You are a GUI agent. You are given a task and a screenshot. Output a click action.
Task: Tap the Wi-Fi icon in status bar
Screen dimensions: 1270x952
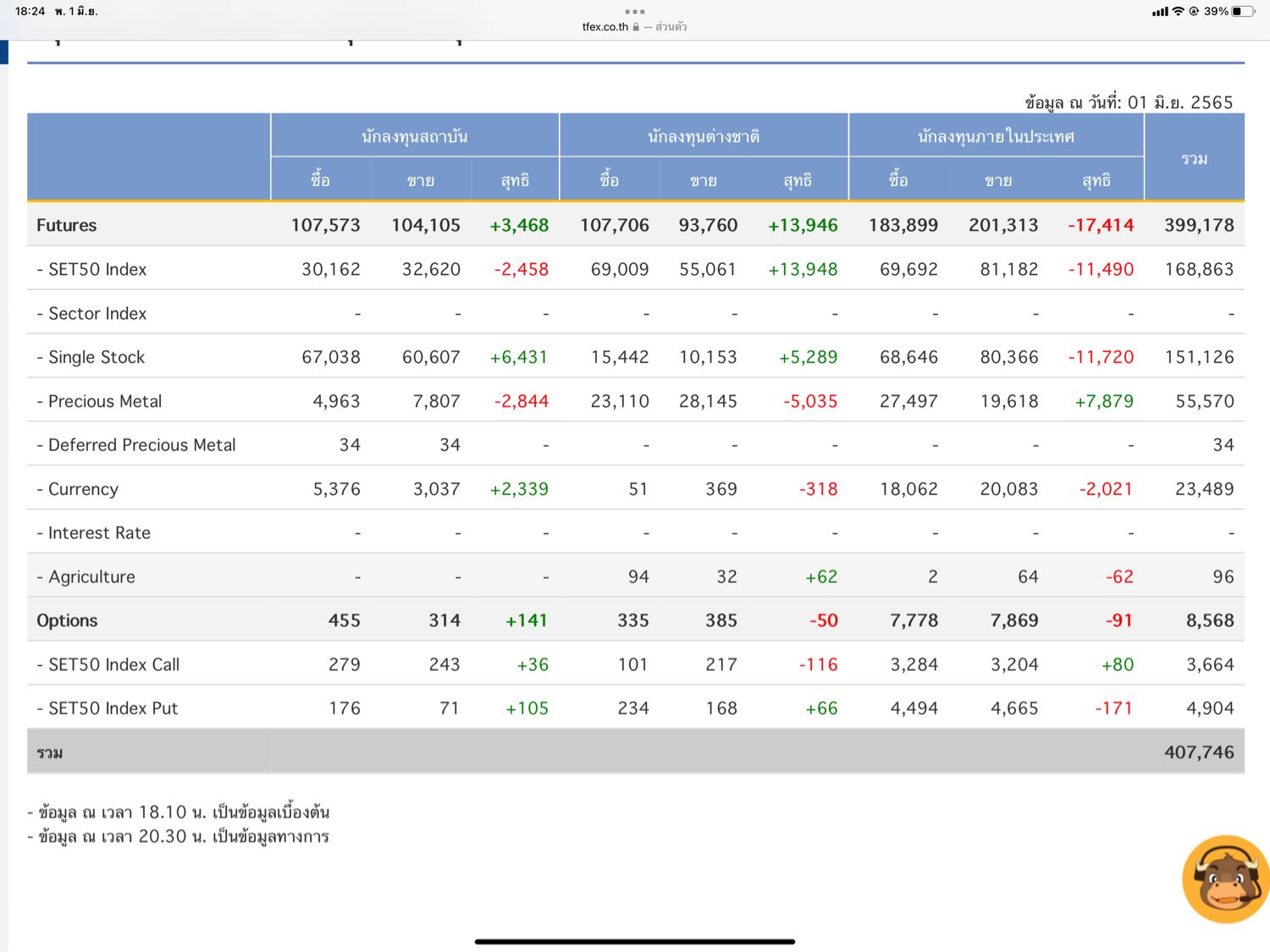pyautogui.click(x=1178, y=12)
